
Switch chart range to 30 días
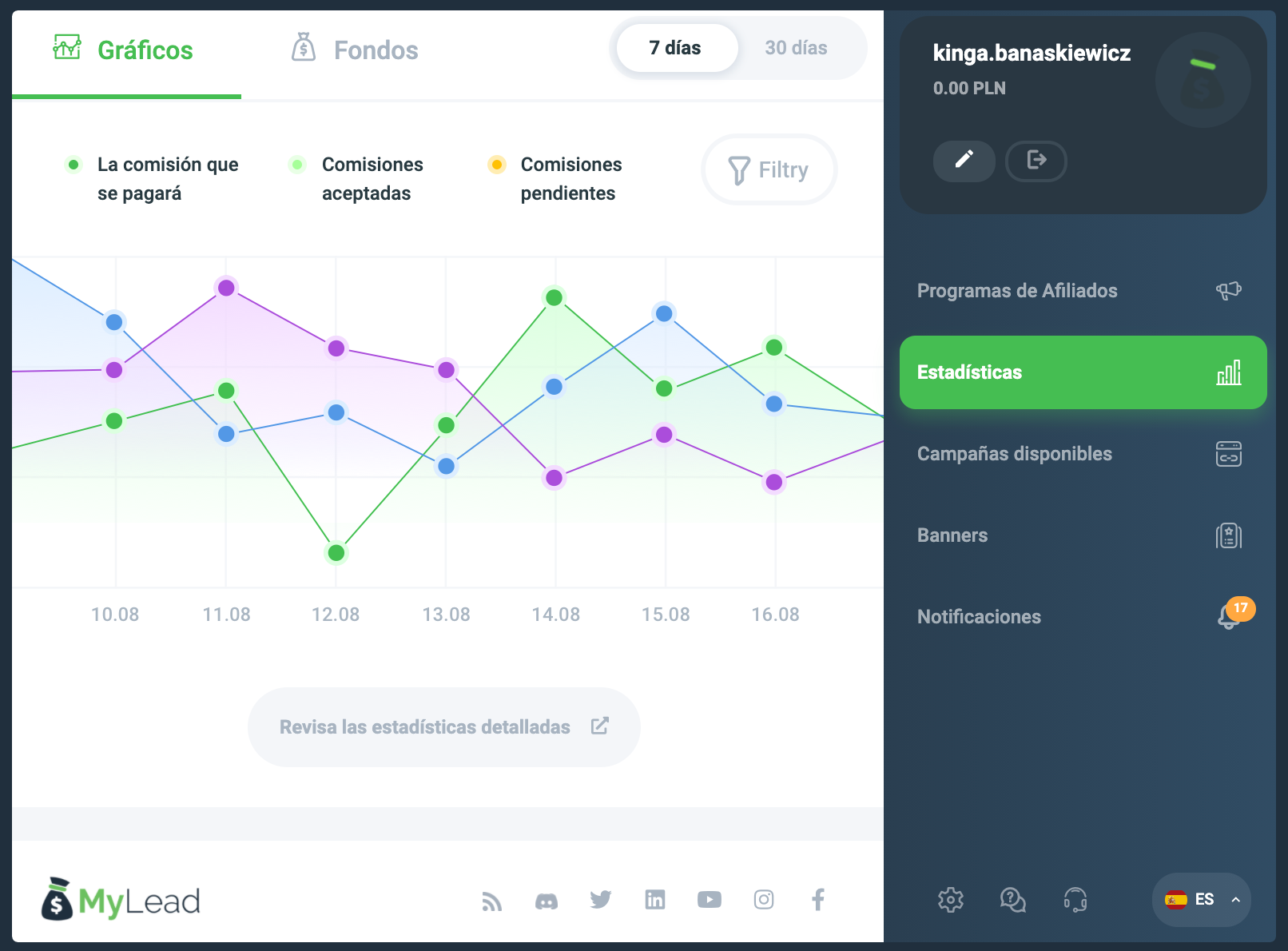pyautogui.click(x=796, y=48)
